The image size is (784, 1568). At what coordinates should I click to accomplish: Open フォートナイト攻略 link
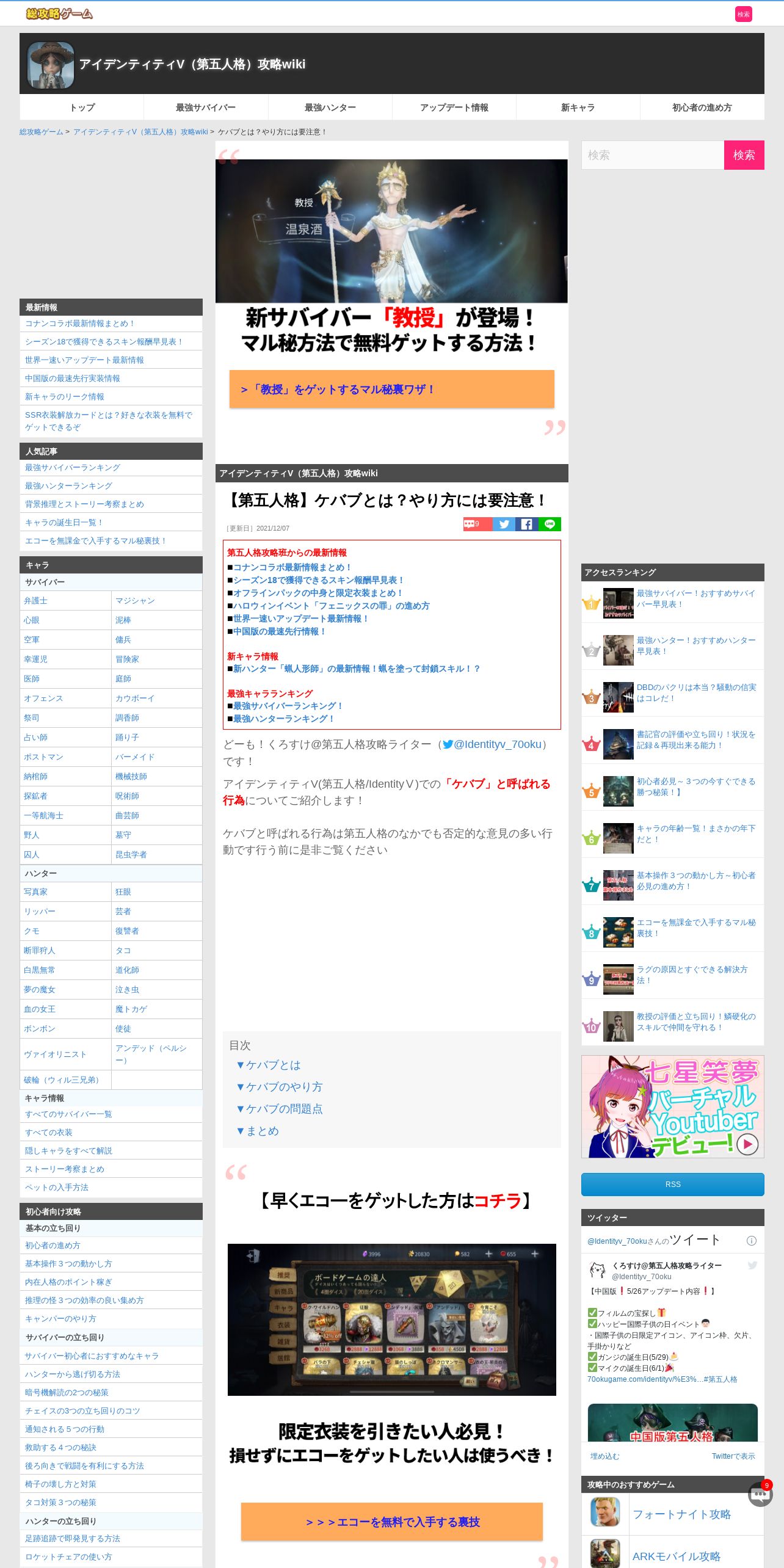click(x=681, y=1514)
